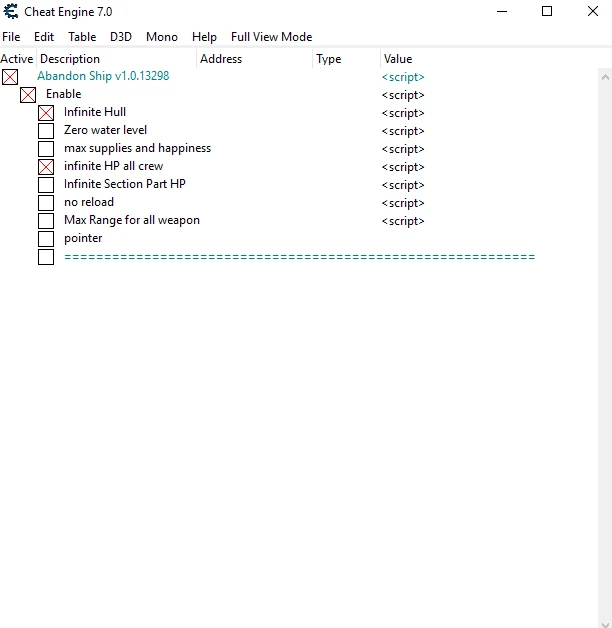Select Infinite Section Part HP description

coord(125,184)
